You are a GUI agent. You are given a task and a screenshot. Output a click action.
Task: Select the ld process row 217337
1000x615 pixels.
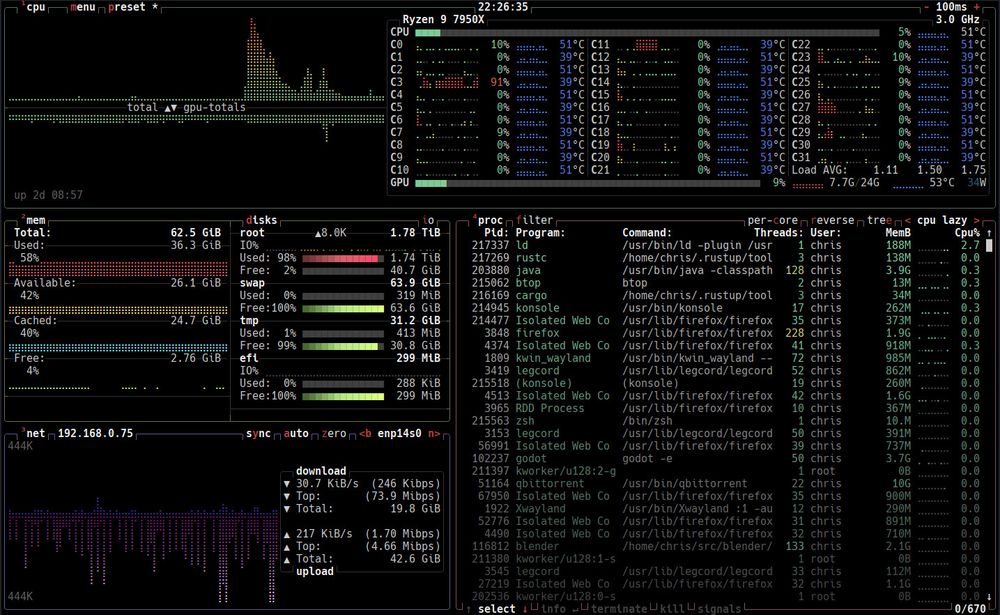(725, 245)
